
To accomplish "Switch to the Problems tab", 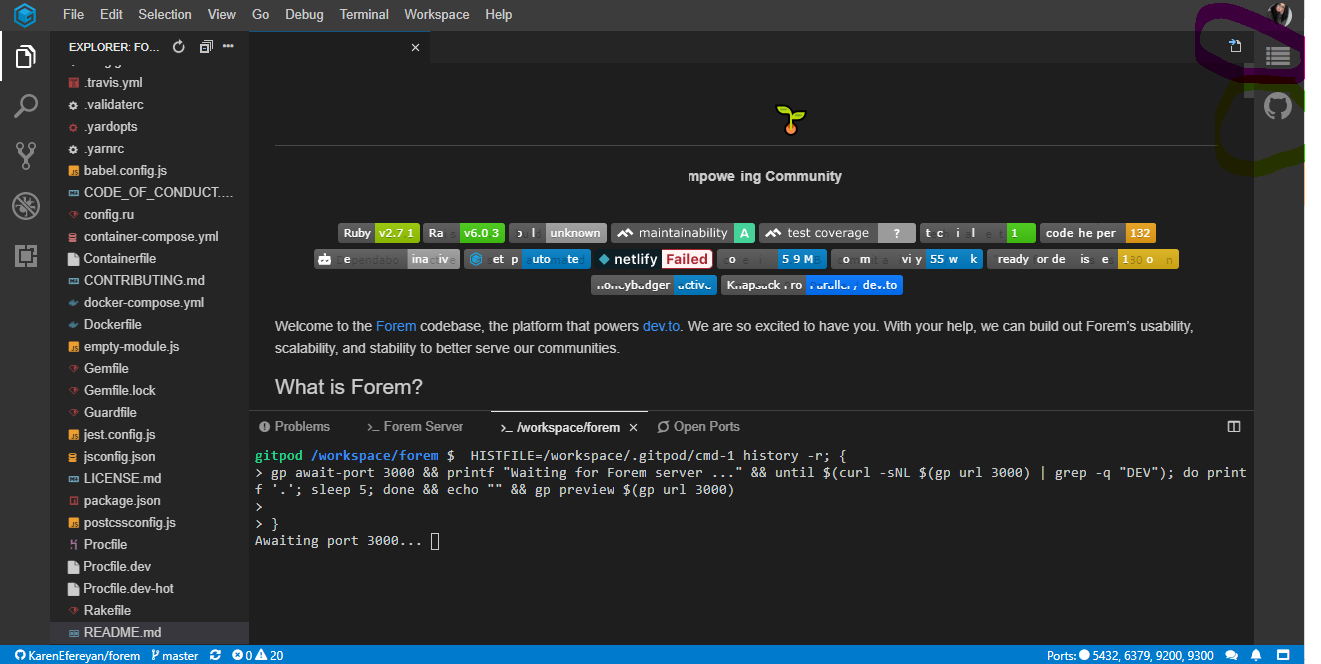I will tap(294, 427).
